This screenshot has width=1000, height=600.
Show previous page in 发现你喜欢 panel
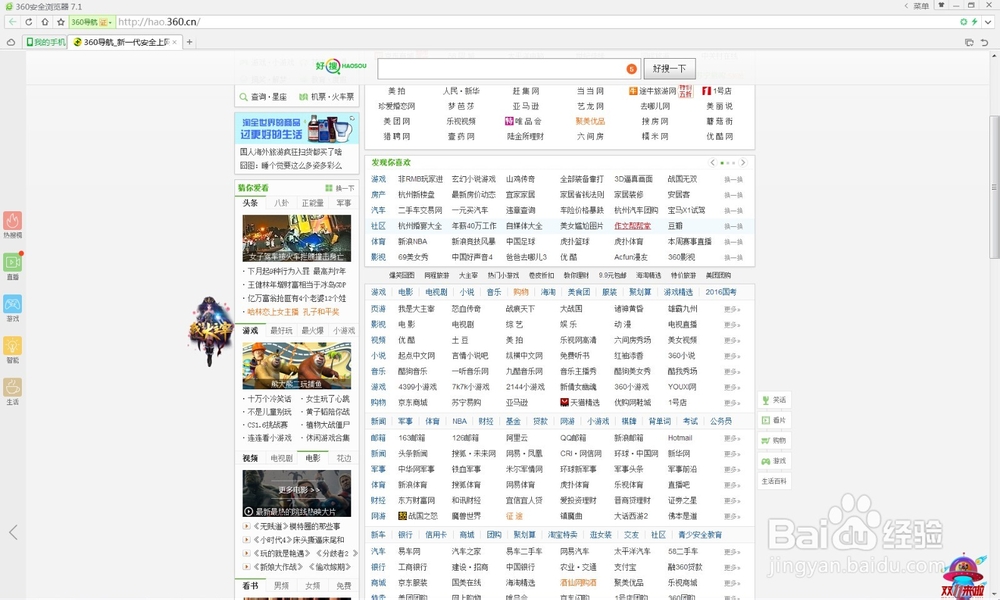(x=713, y=163)
